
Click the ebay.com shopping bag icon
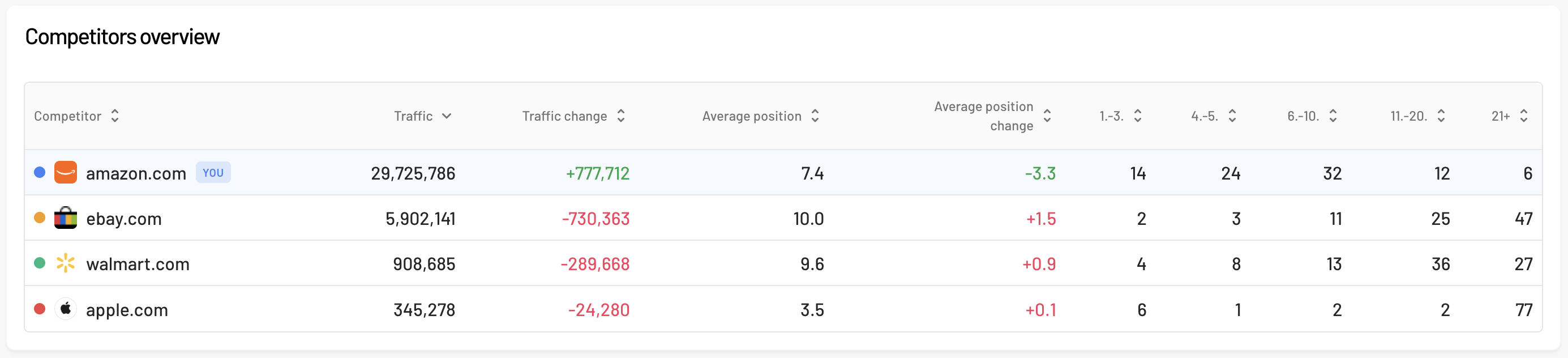coord(66,218)
